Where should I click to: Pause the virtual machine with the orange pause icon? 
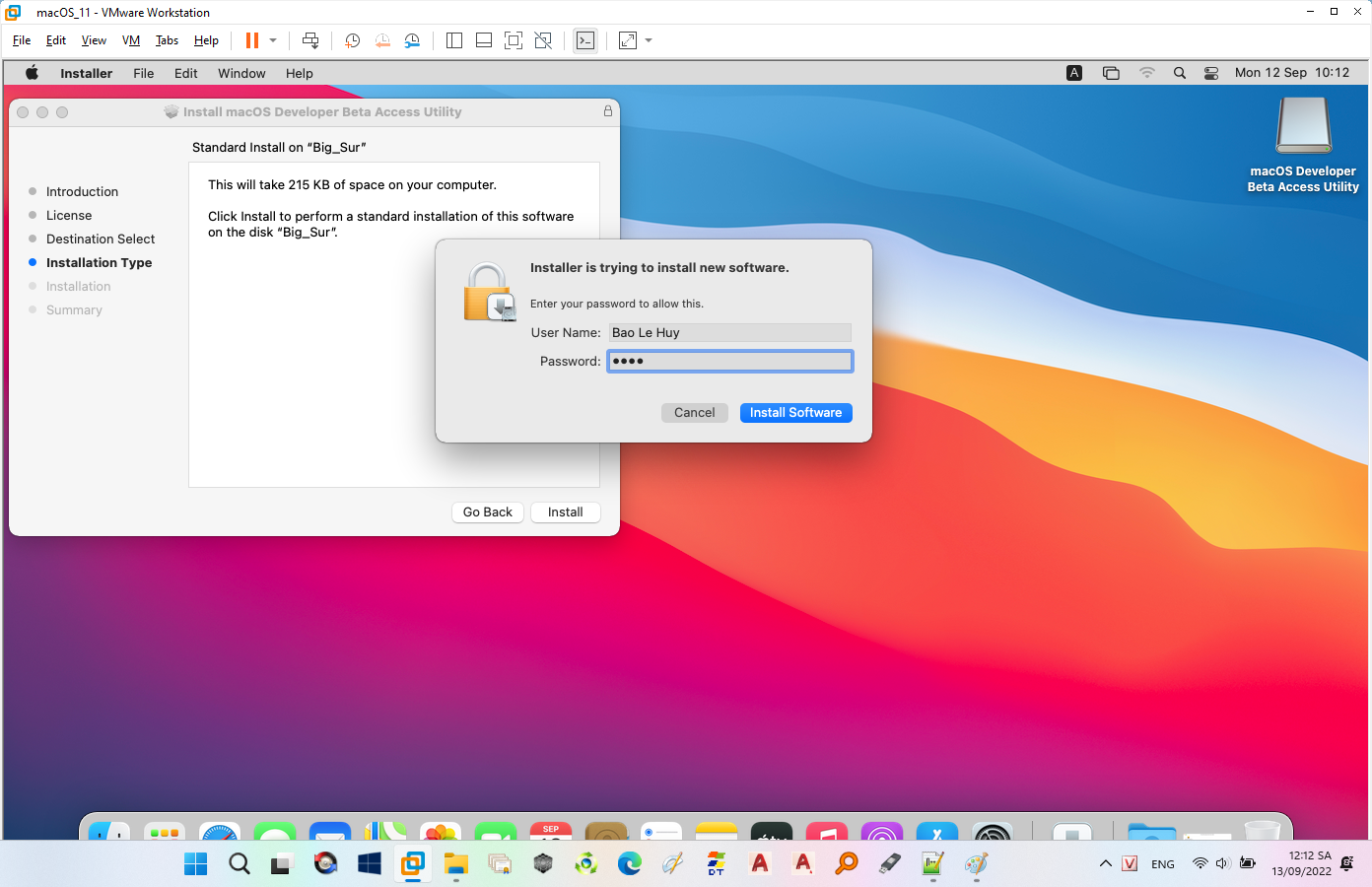(252, 40)
